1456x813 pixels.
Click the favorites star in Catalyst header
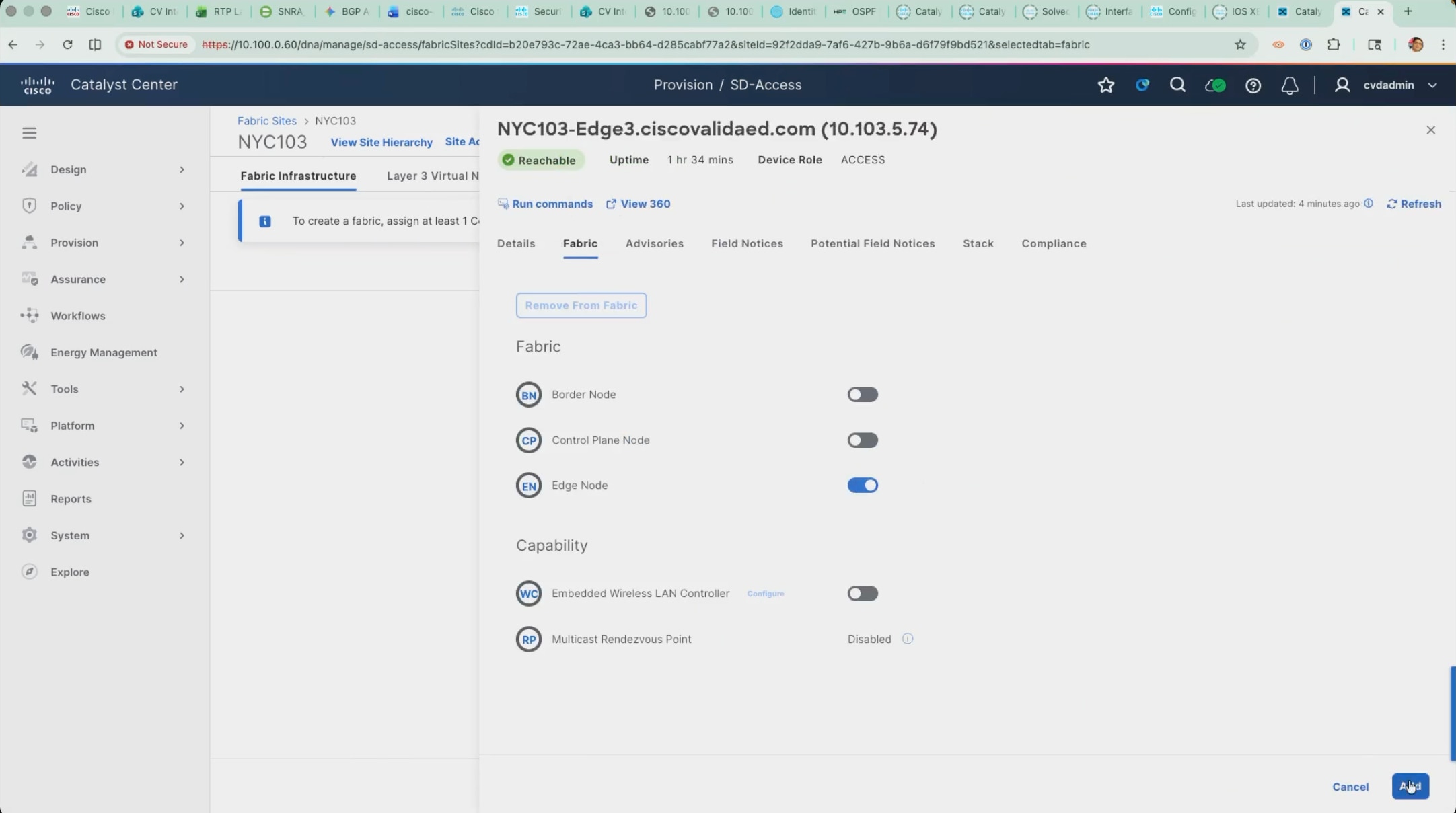coord(1106,85)
